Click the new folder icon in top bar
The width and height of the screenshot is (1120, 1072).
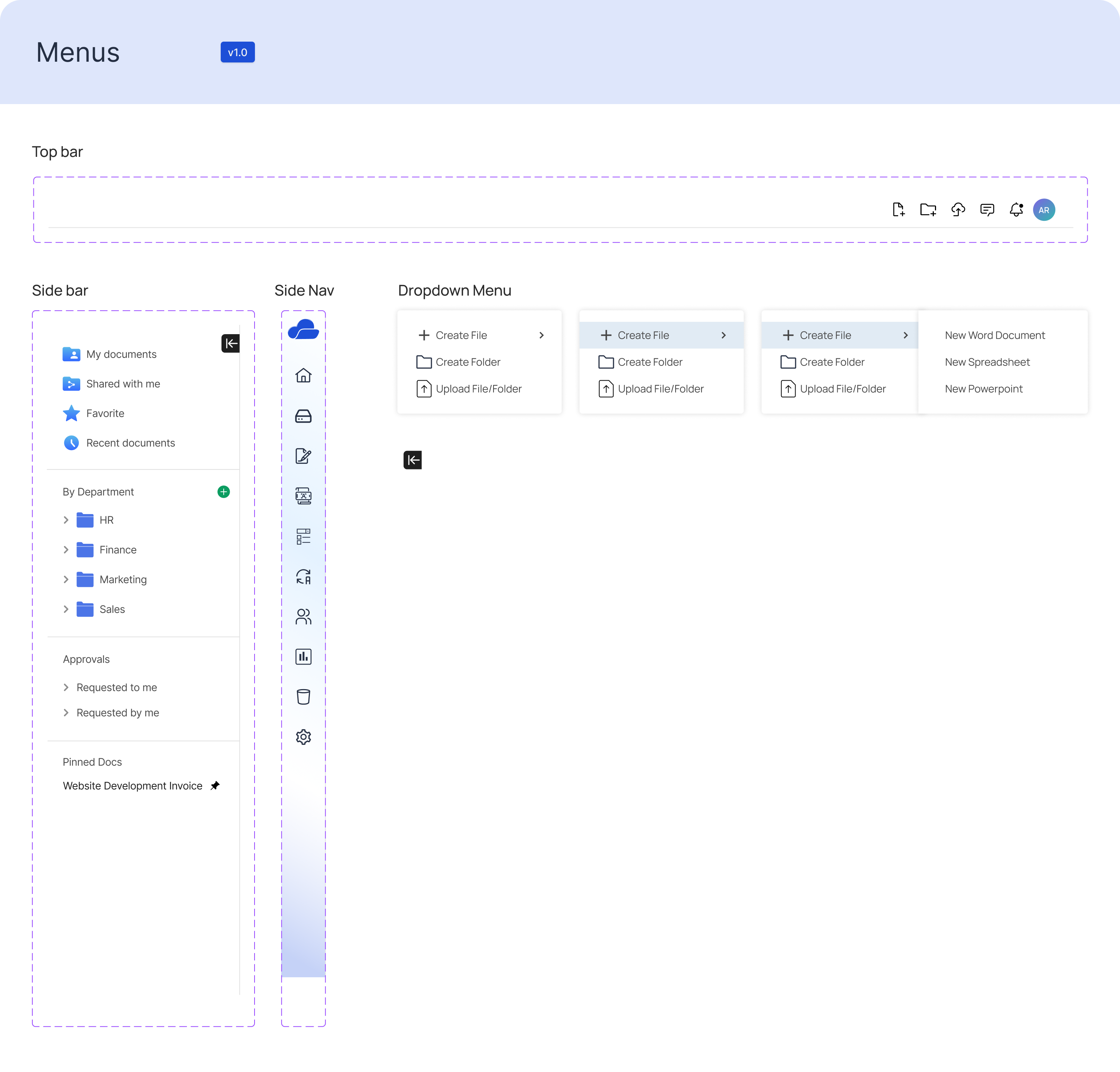coord(928,210)
